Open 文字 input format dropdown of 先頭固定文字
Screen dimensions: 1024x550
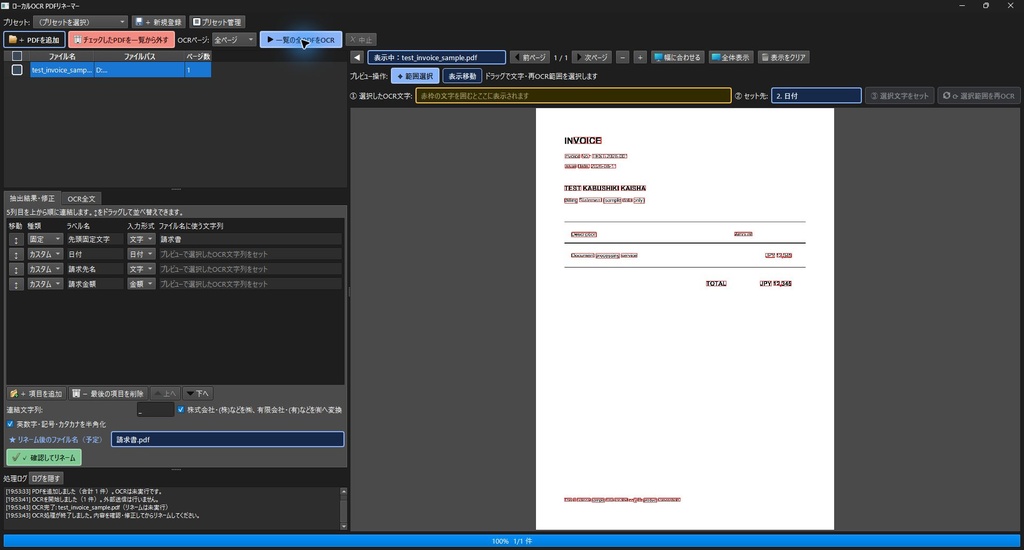click(141, 240)
